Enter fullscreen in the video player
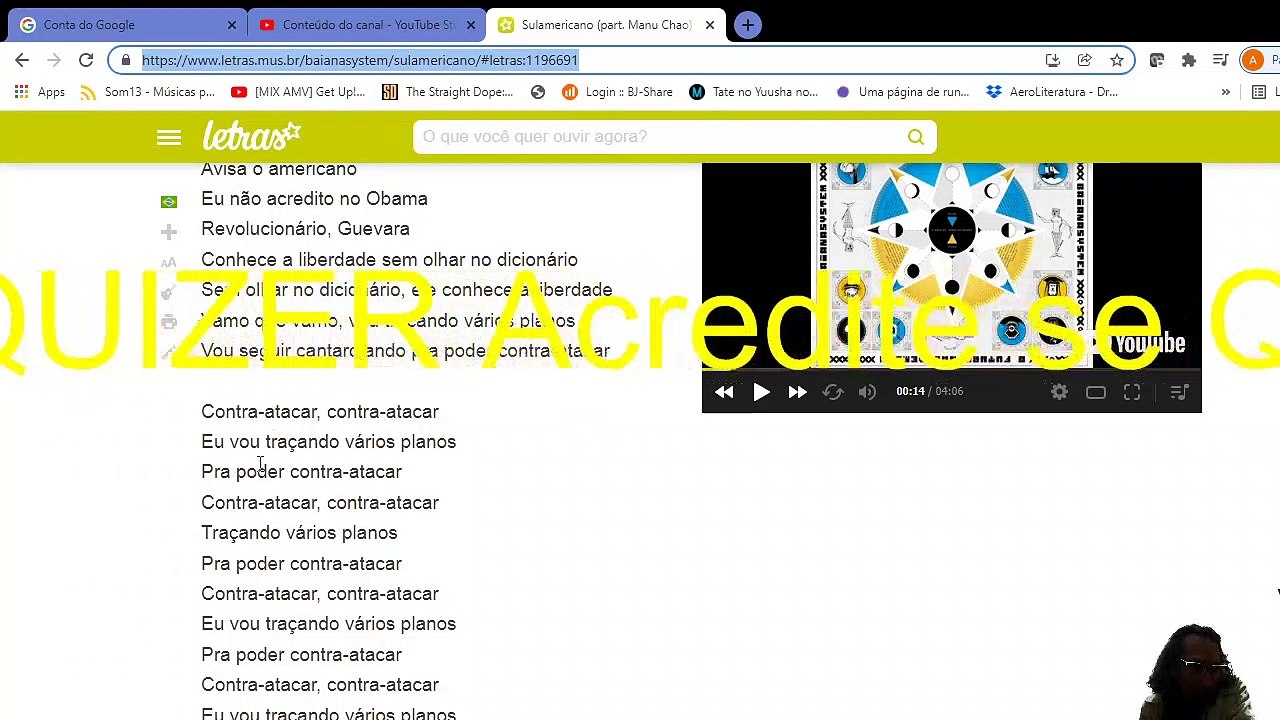 pyautogui.click(x=1132, y=392)
